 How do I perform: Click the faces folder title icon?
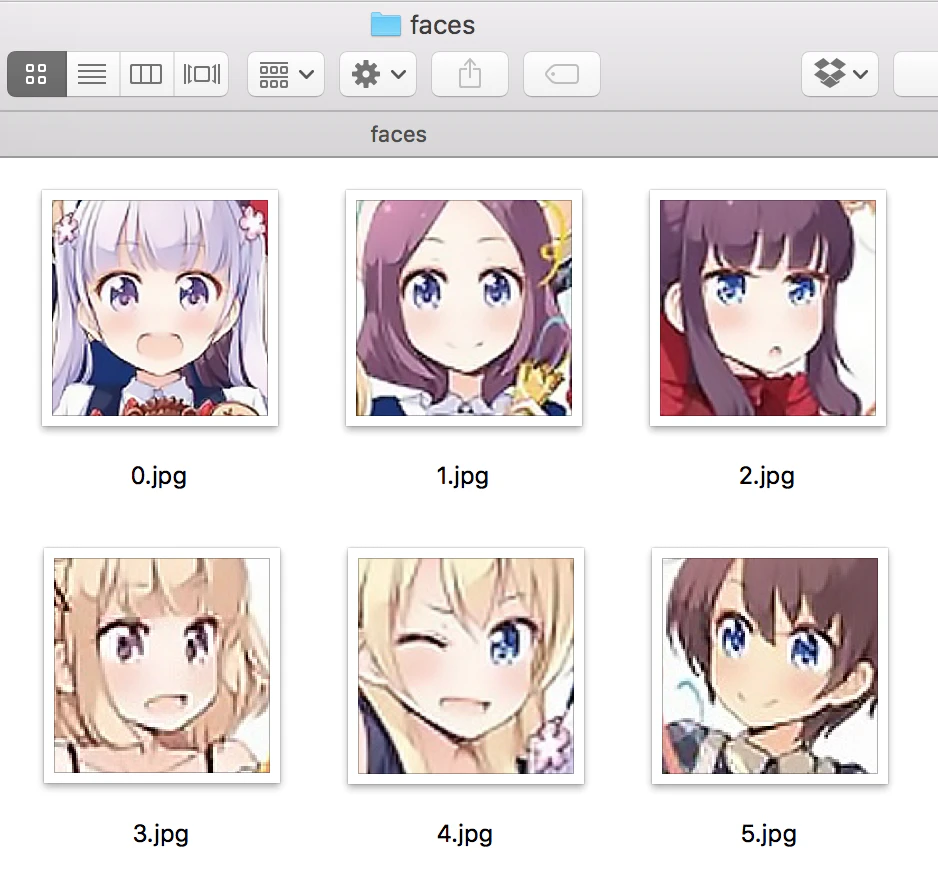tap(385, 25)
